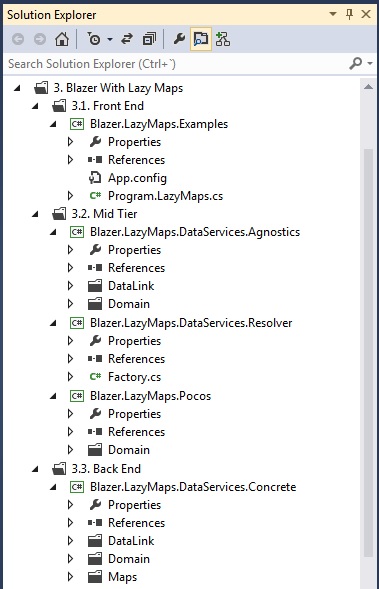Open Properties wrench icon in toolbar
Viewport: 379px width, 589px height.
(x=179, y=39)
